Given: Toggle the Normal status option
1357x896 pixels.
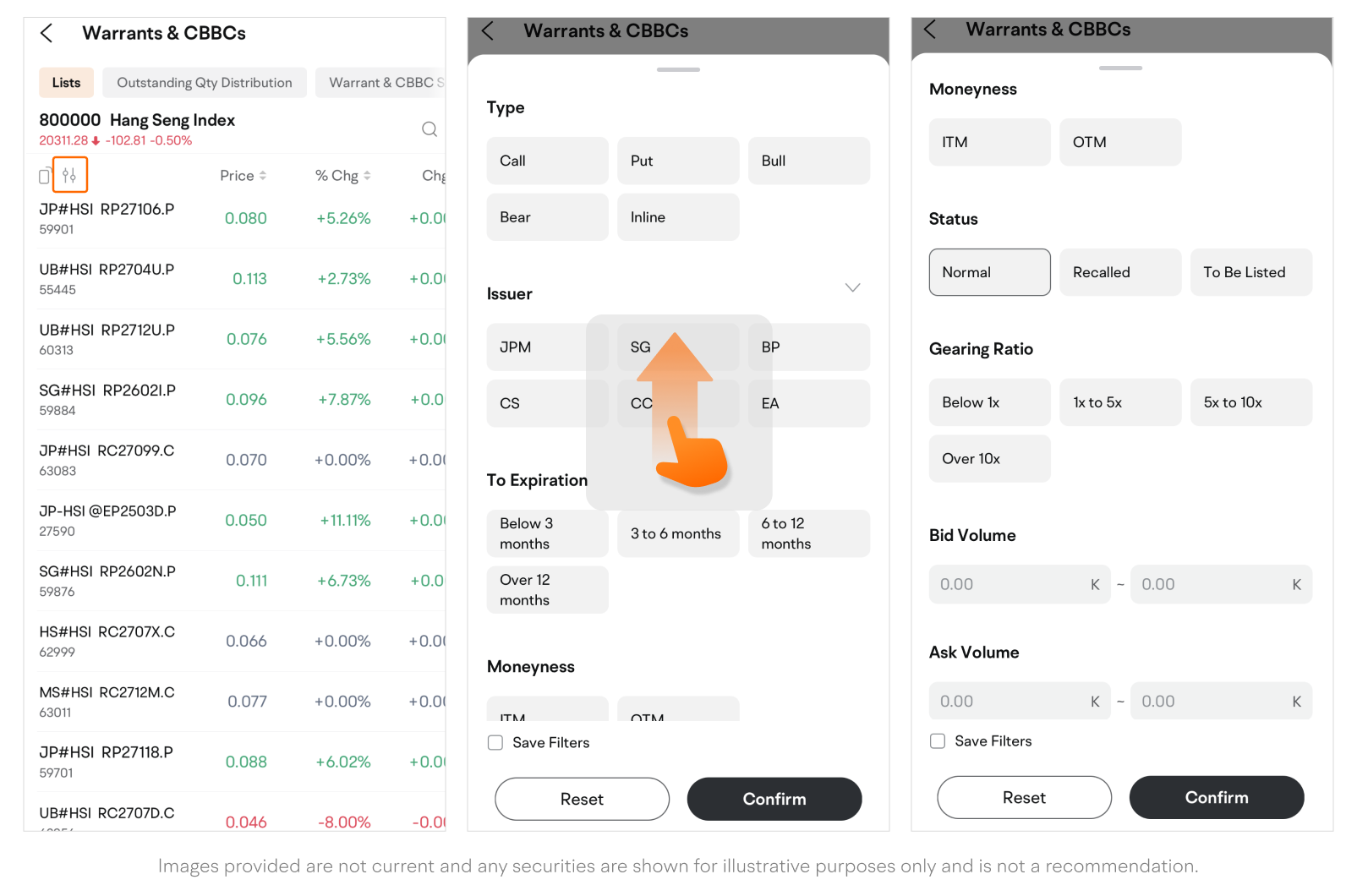Looking at the screenshot, I should (989, 272).
